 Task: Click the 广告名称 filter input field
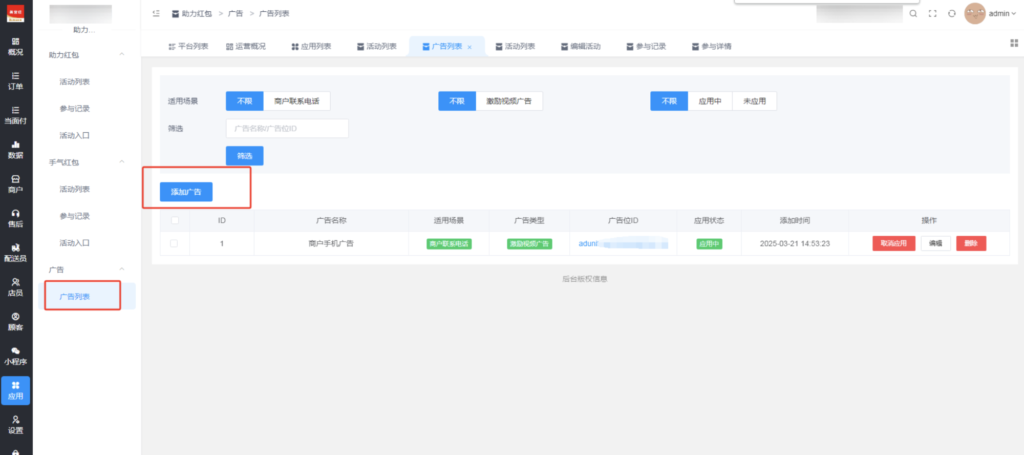point(287,128)
